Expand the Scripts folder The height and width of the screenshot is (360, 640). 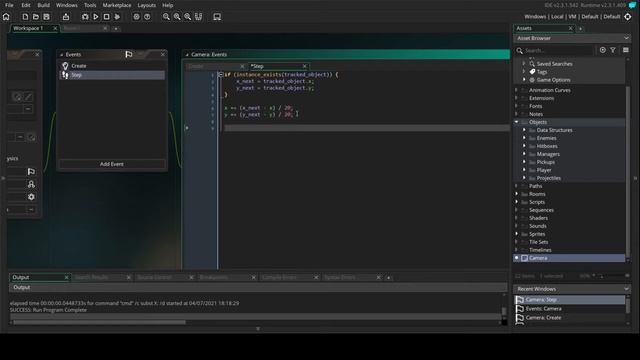click(516, 202)
